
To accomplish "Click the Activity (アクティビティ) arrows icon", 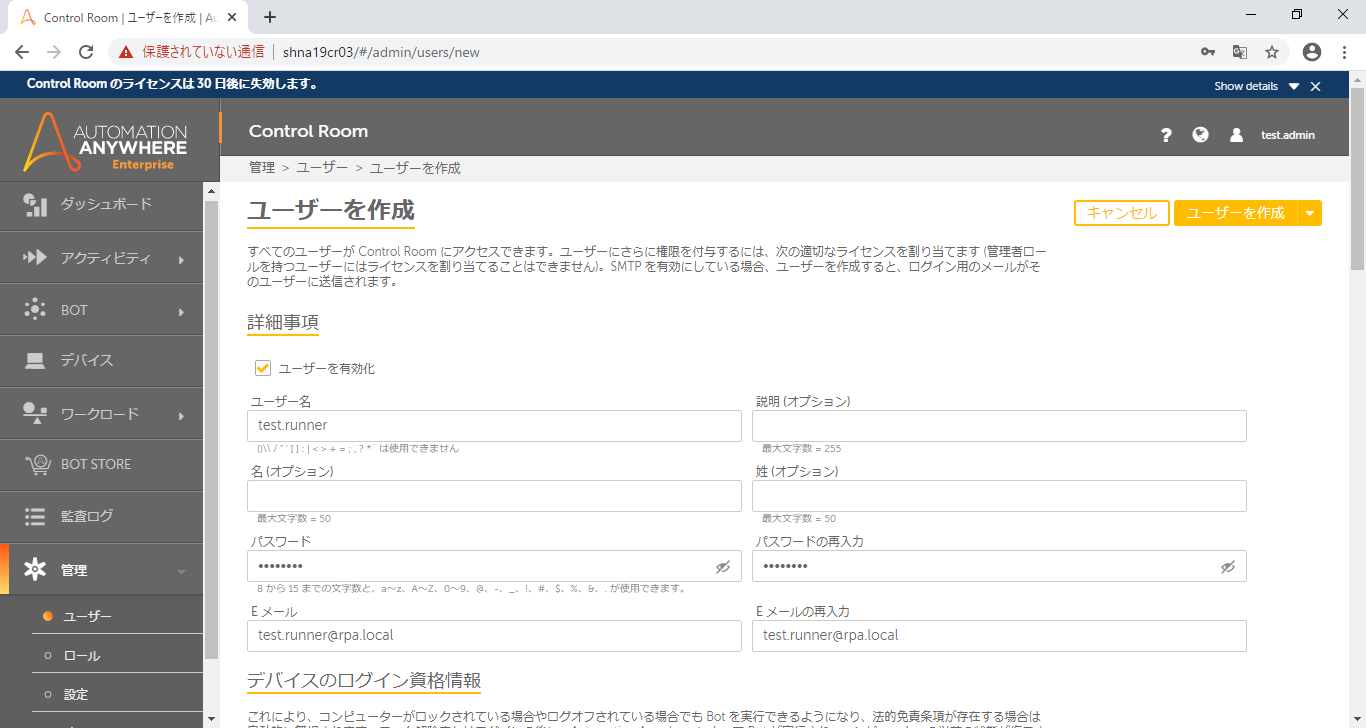I will pyautogui.click(x=35, y=258).
